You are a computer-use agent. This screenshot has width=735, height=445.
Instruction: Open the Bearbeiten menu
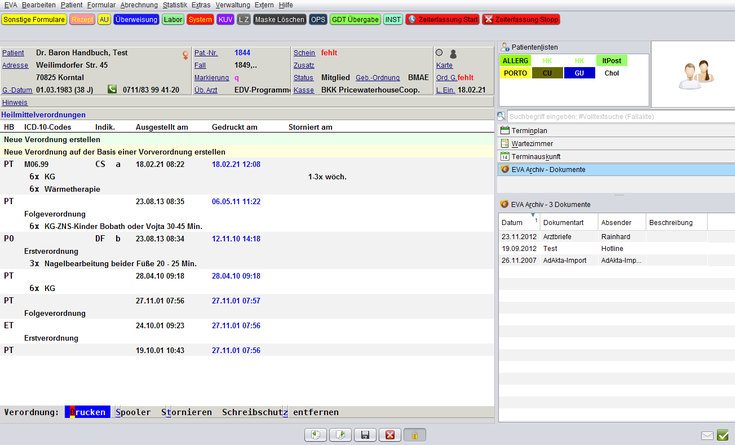[x=38, y=5]
